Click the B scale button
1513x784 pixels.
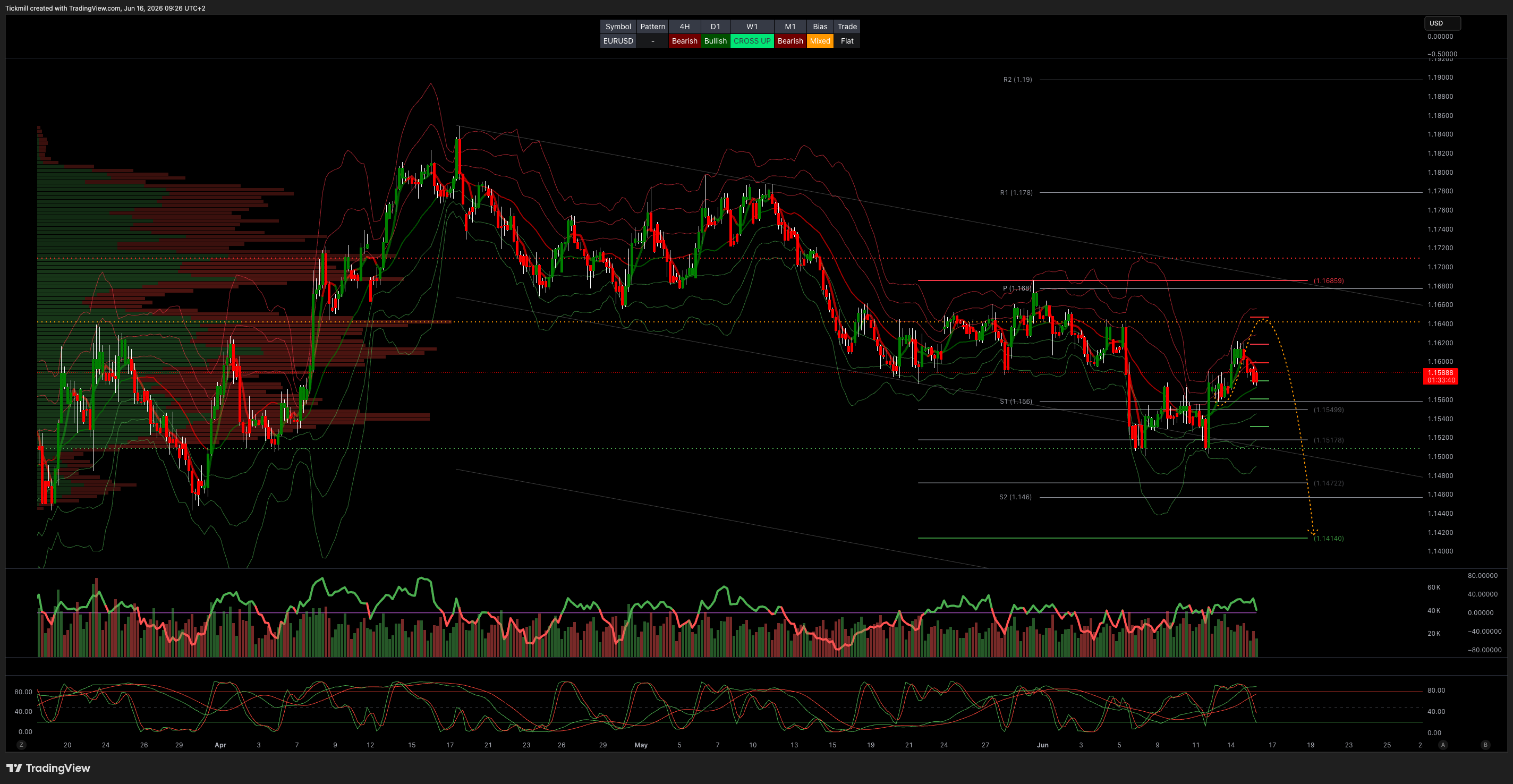(1485, 745)
